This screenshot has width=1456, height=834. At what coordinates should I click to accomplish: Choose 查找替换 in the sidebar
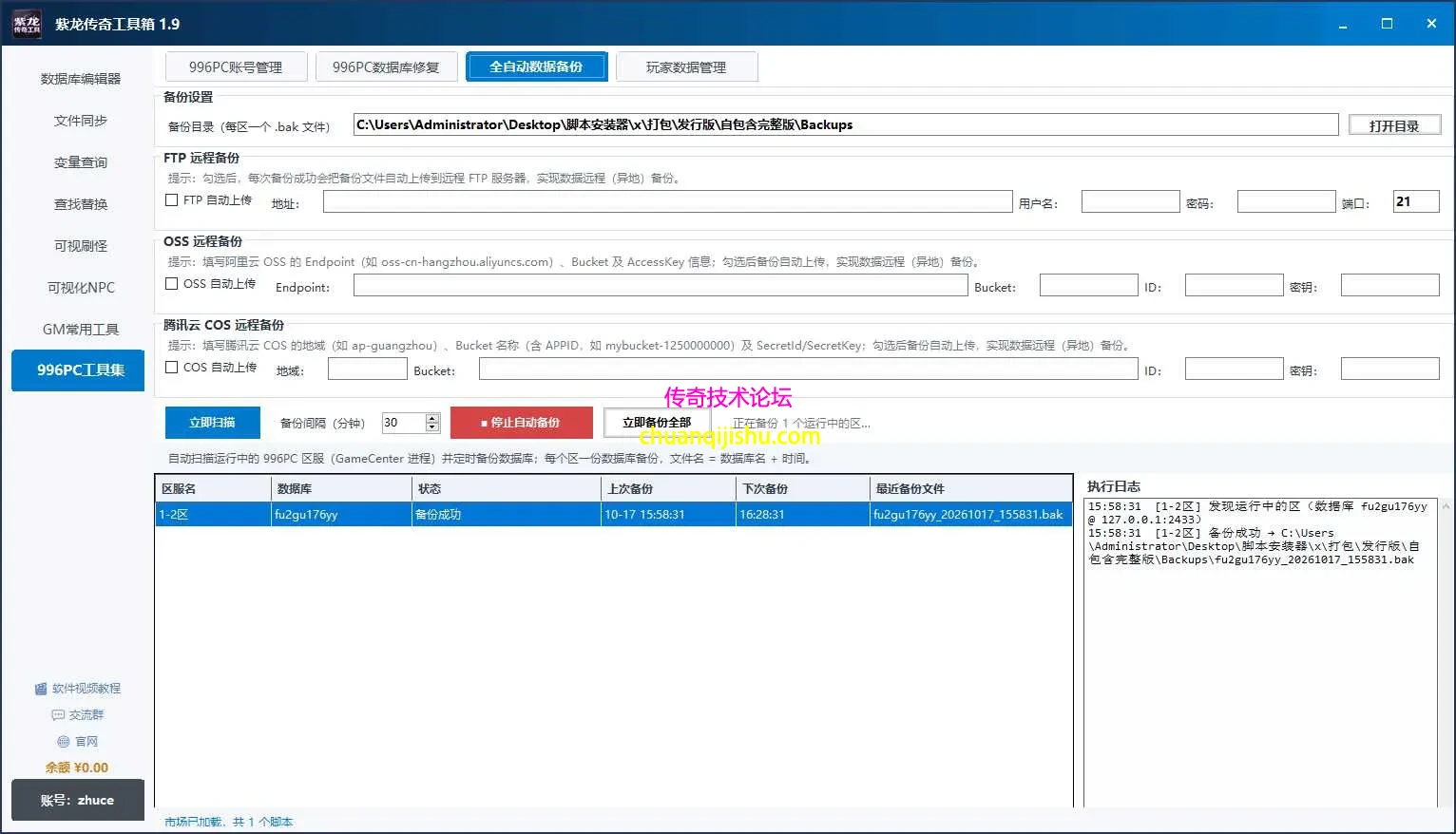(x=80, y=204)
